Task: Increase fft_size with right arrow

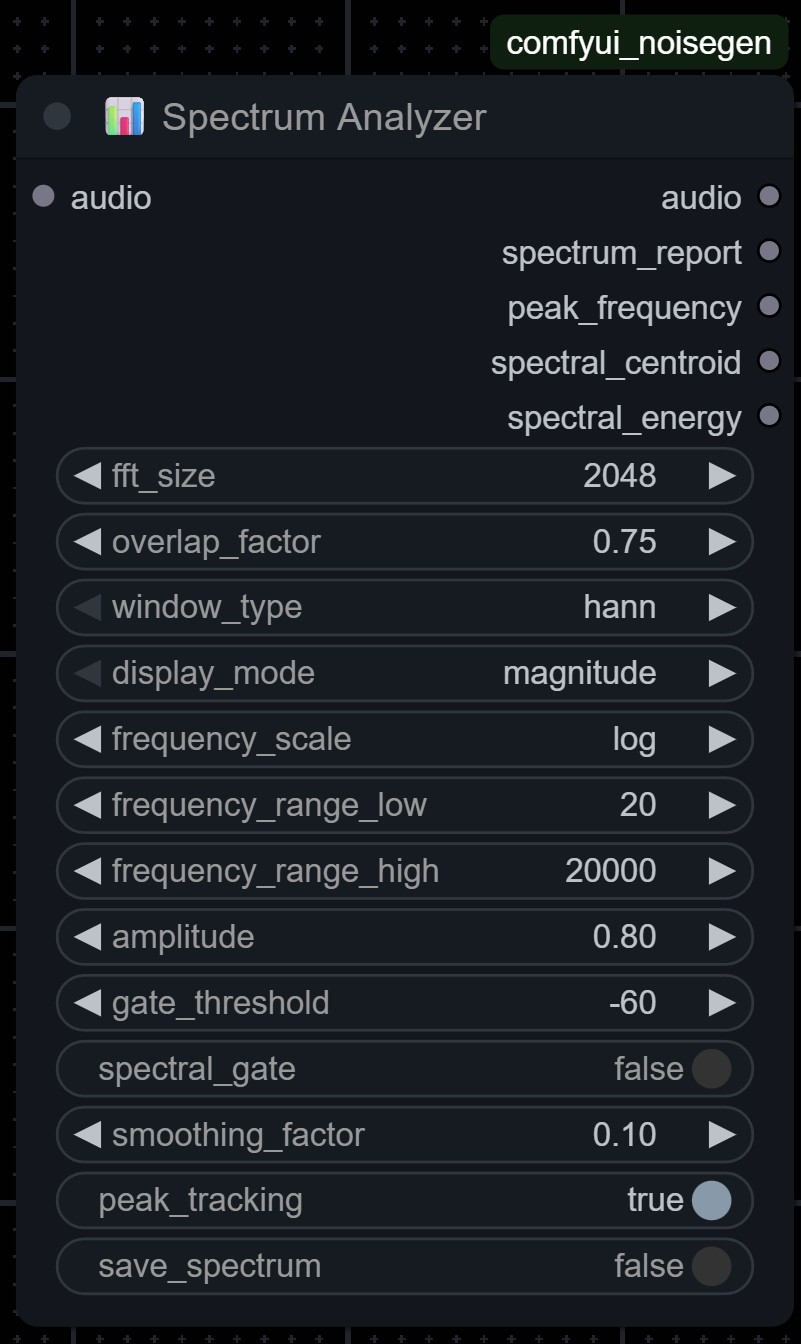Action: click(722, 475)
